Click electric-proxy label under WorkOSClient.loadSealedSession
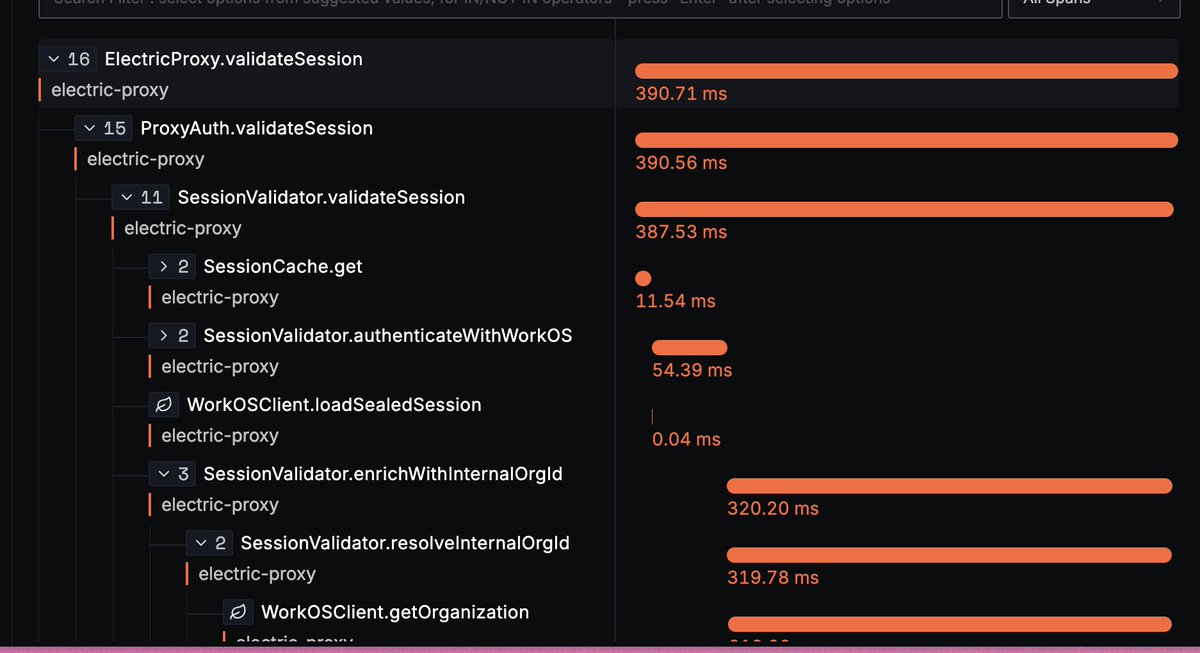 [x=220, y=436]
